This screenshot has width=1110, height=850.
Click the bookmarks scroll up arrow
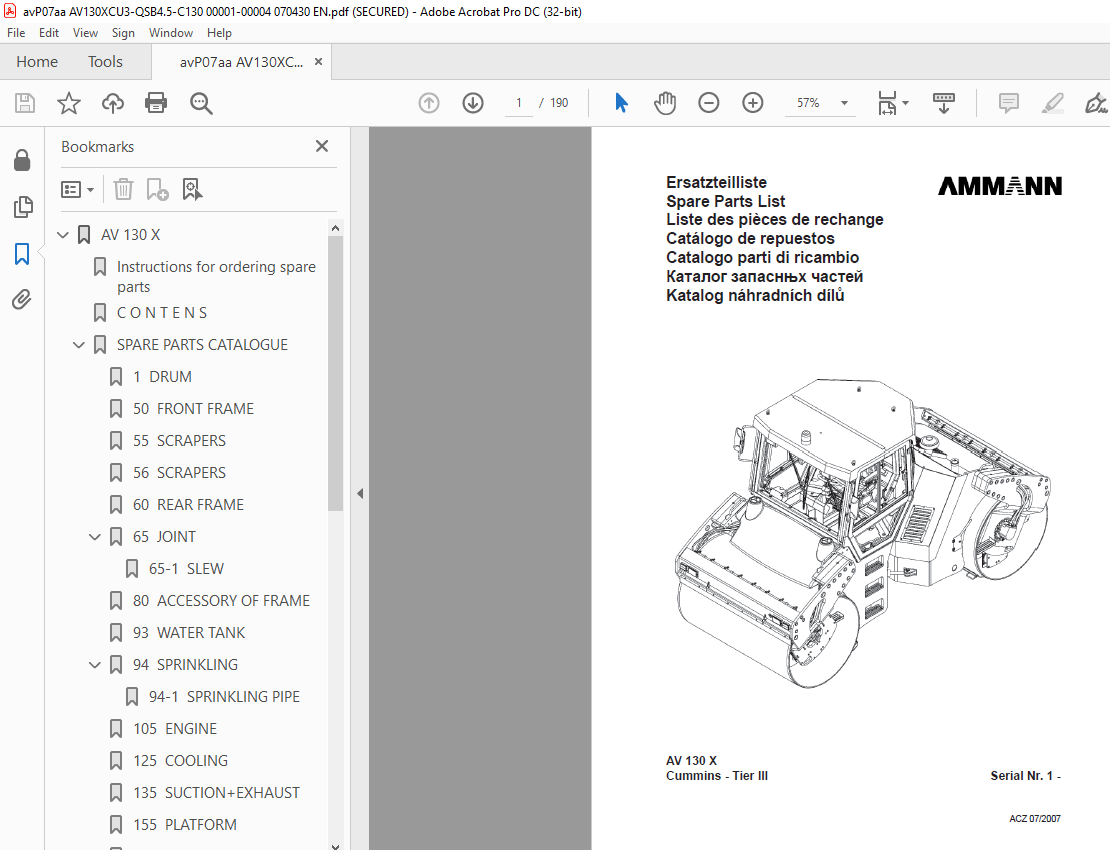point(336,228)
